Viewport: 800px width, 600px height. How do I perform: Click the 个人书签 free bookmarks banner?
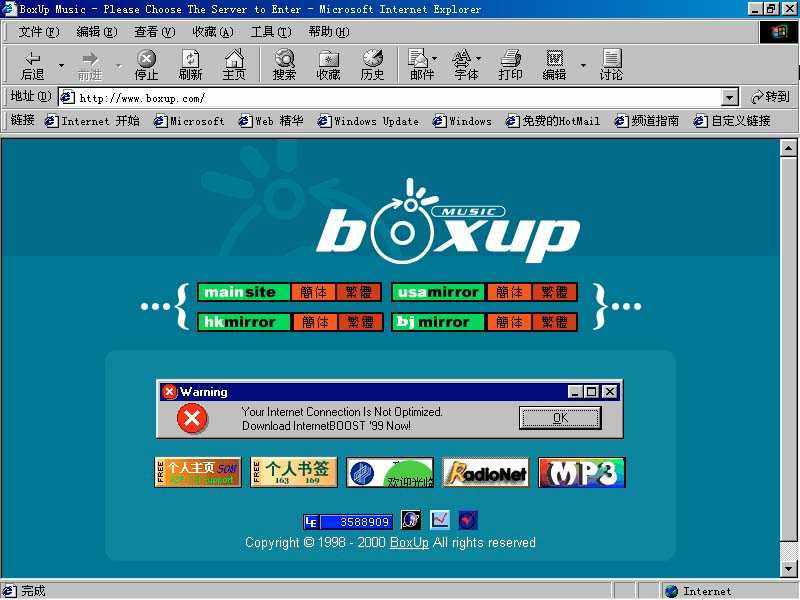[294, 472]
